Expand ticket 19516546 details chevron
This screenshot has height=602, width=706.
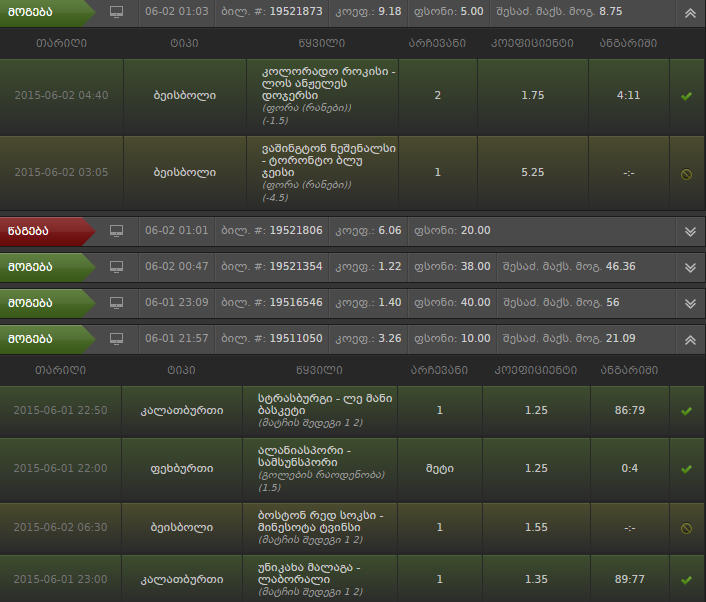coord(690,303)
